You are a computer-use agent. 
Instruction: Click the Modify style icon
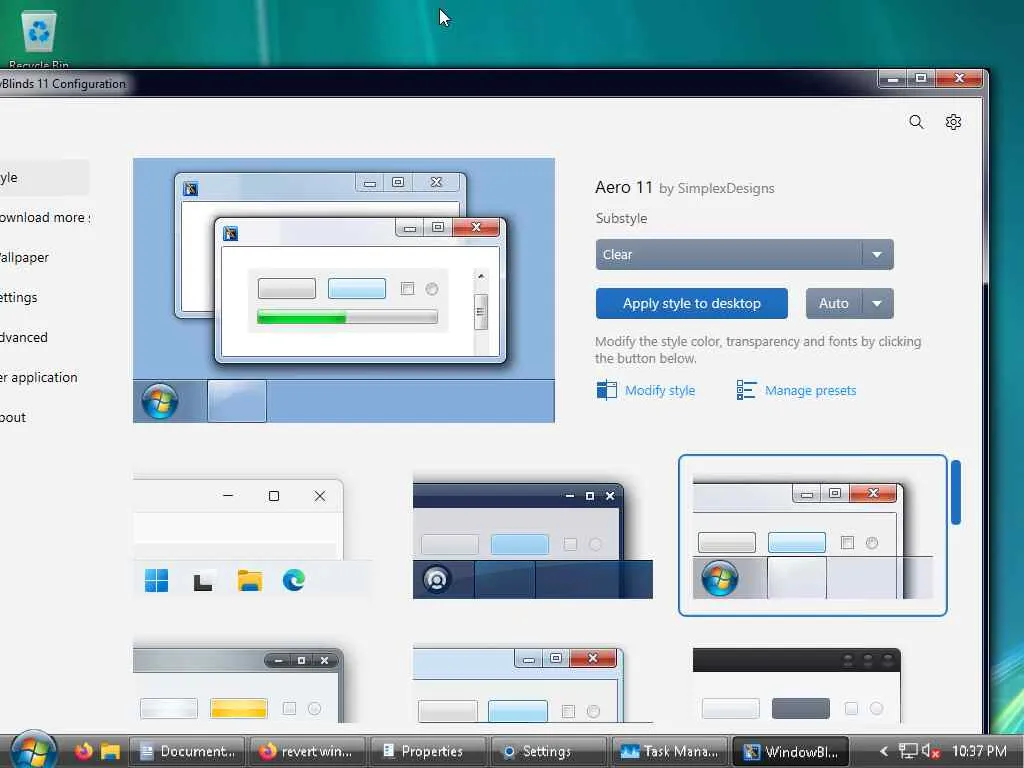pos(607,390)
